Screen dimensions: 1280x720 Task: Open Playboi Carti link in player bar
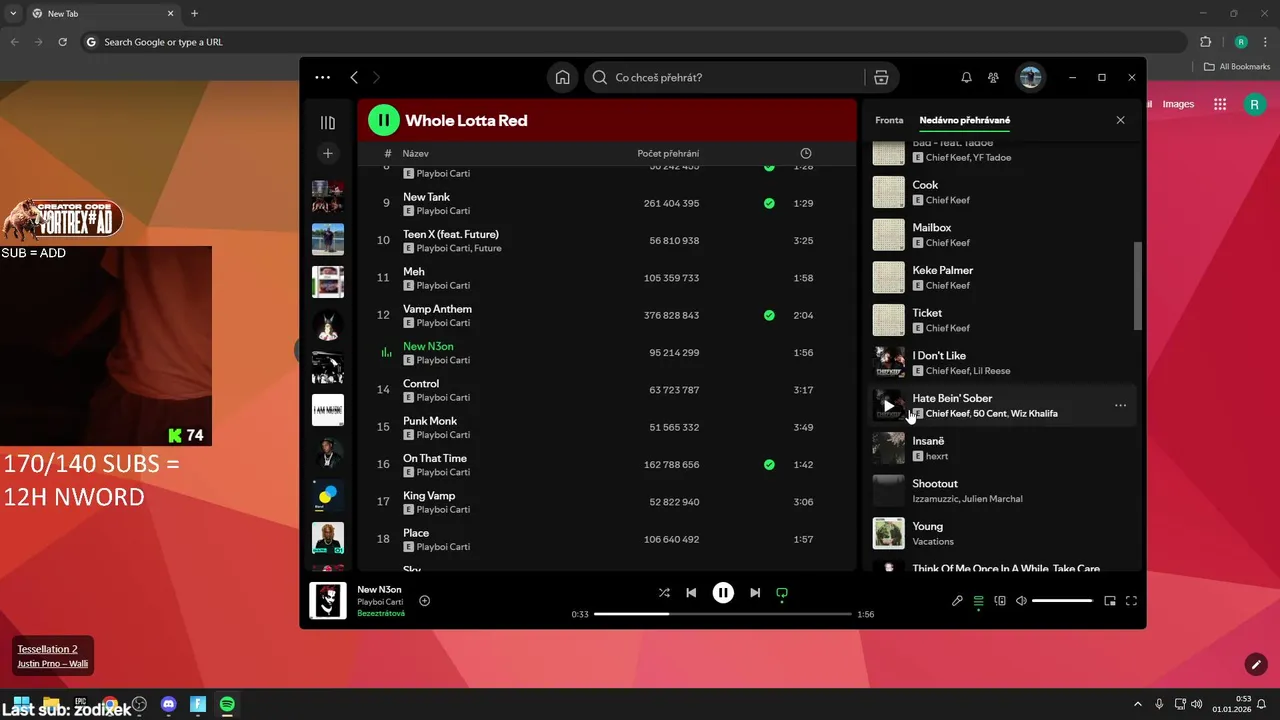click(x=380, y=602)
